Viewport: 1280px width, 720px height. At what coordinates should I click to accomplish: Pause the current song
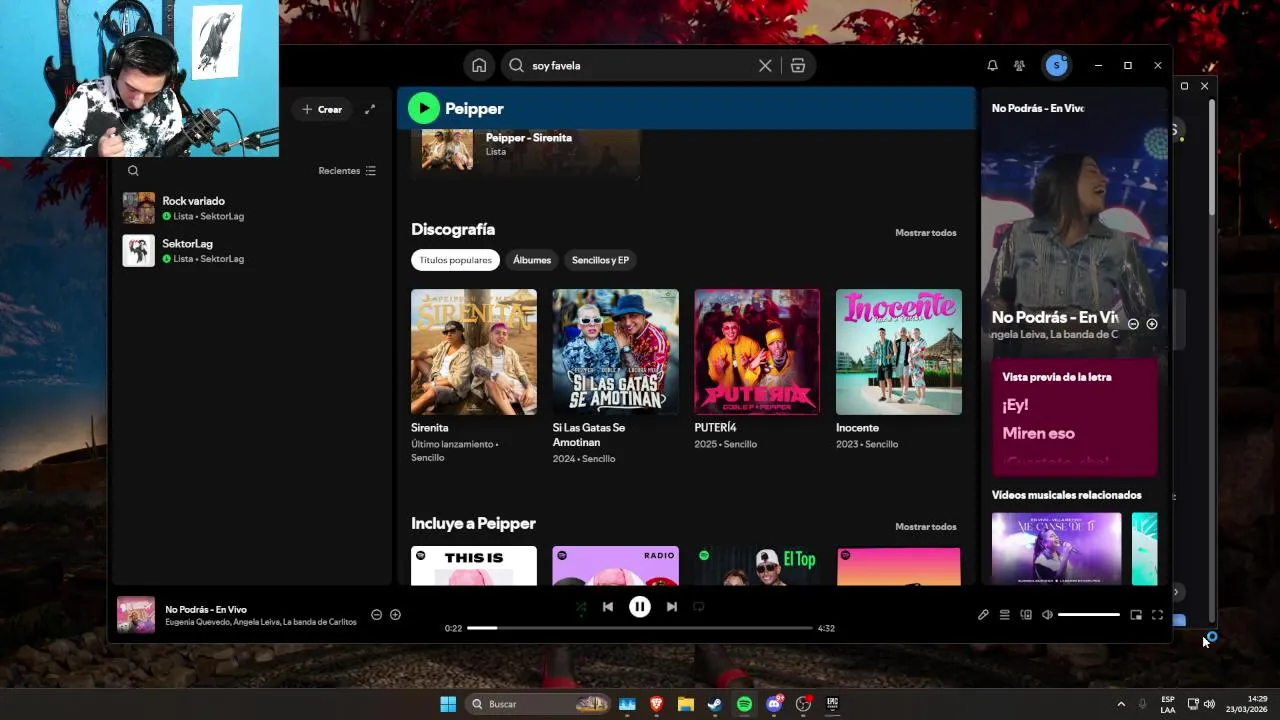point(640,606)
